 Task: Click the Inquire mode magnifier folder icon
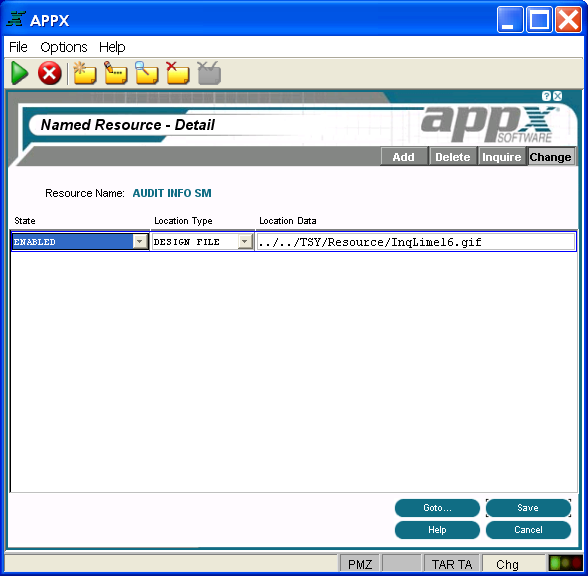147,73
